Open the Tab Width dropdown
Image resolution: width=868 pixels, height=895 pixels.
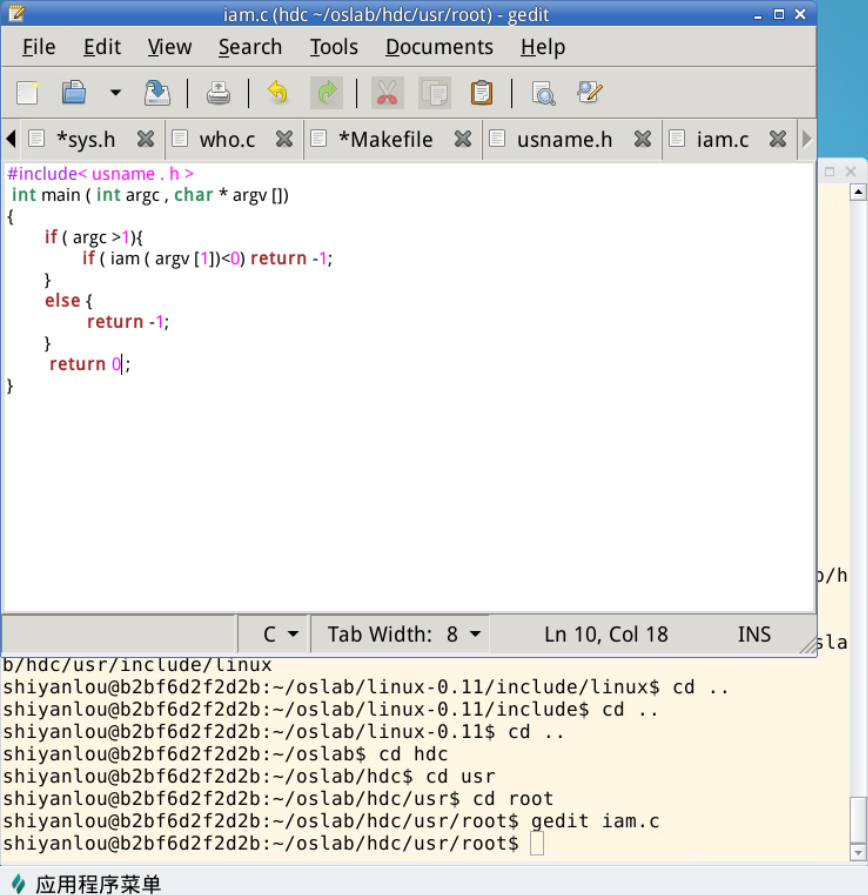[404, 634]
